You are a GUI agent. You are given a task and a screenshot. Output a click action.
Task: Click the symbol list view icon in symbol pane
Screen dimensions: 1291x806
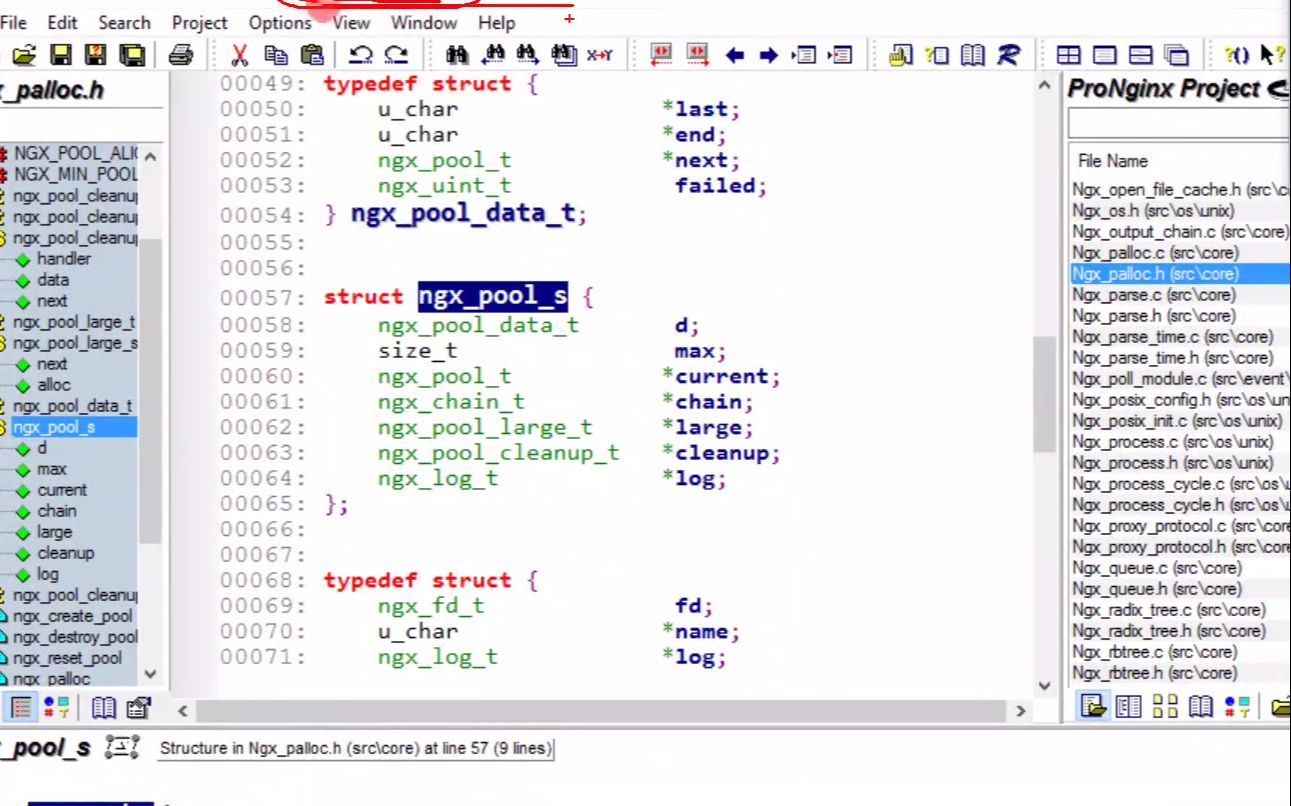(x=21, y=708)
